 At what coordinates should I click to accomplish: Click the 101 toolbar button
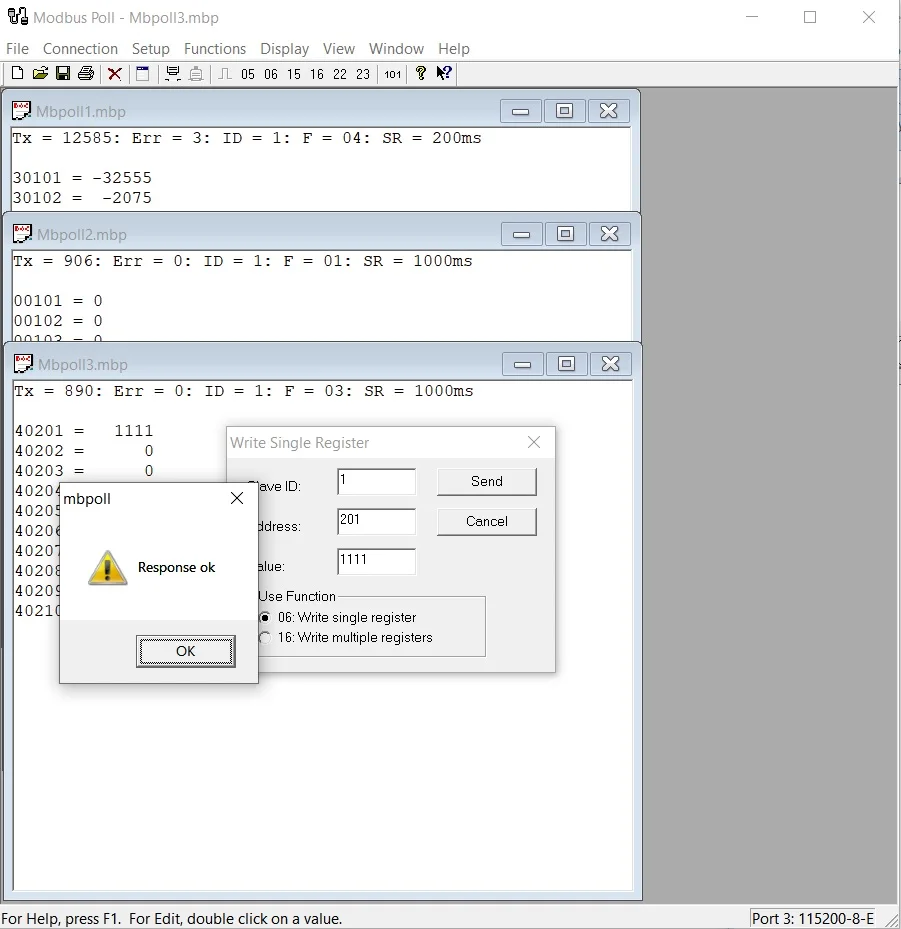[393, 74]
